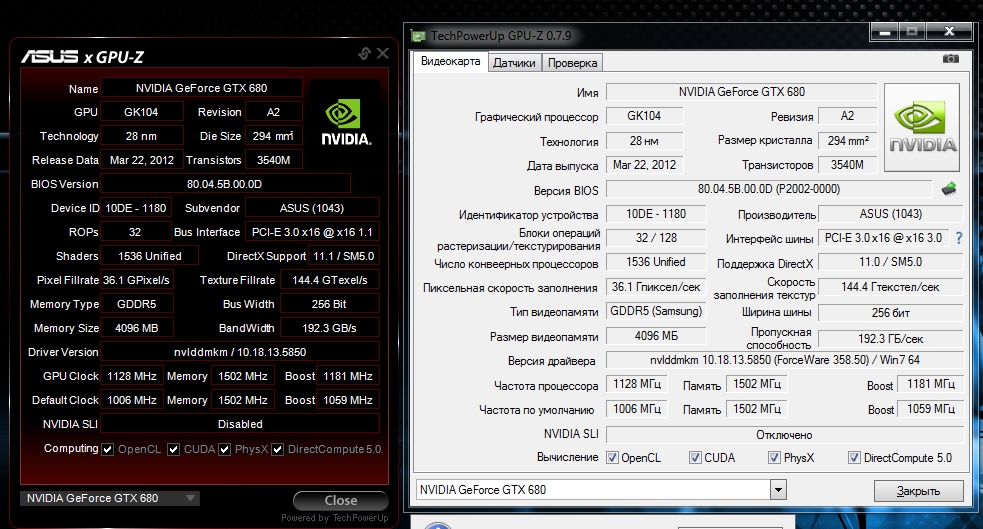Toggle PhysX checkbox in ASUS GPU-Z
This screenshot has height=529, width=983.
coord(224,449)
